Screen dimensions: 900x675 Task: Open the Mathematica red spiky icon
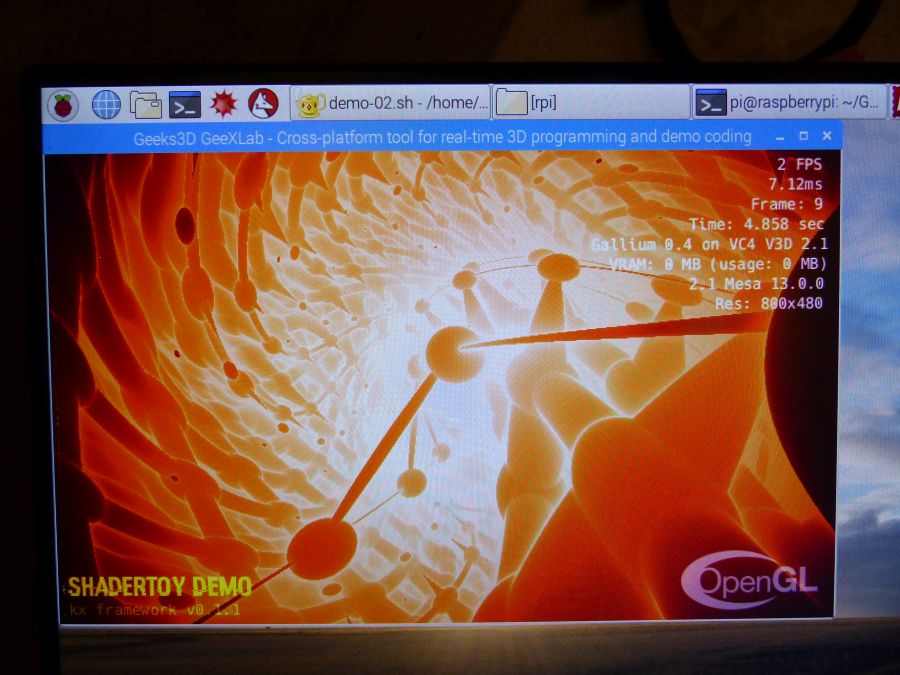[223, 104]
